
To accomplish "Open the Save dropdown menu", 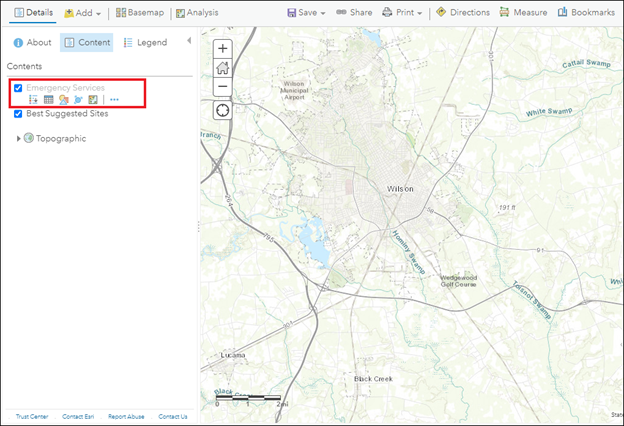I will point(306,13).
